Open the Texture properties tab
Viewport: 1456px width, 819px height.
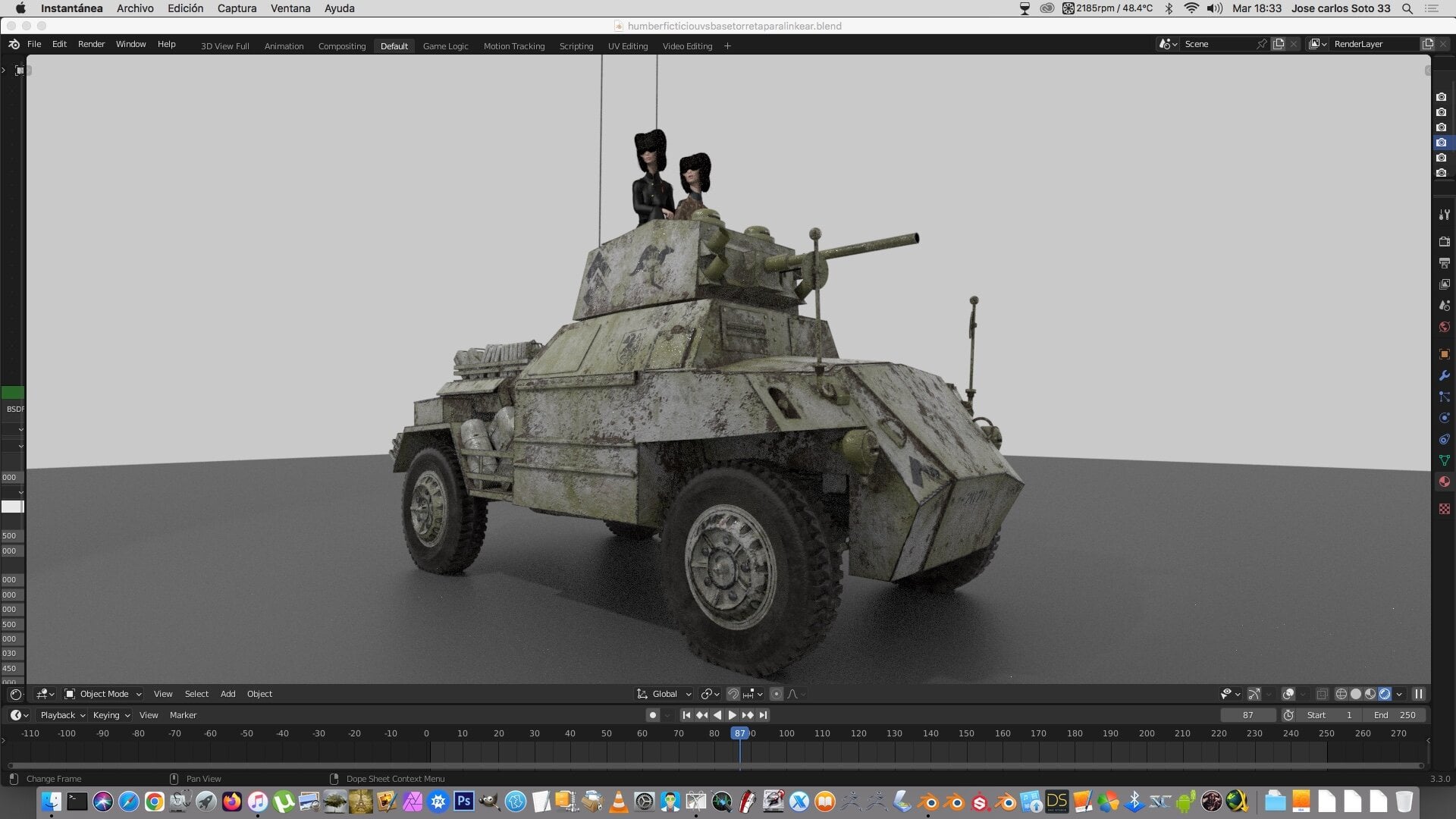1444,509
